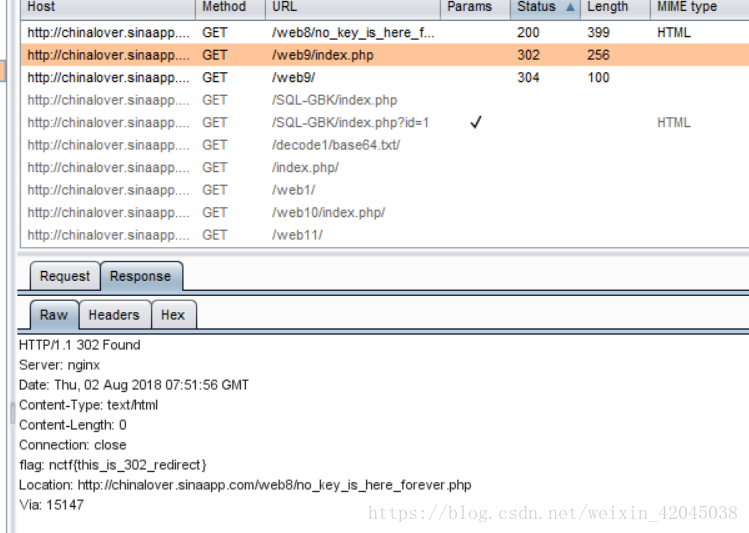Click HTML MIME type in the id=1 row
749x533 pixels.
(x=674, y=122)
